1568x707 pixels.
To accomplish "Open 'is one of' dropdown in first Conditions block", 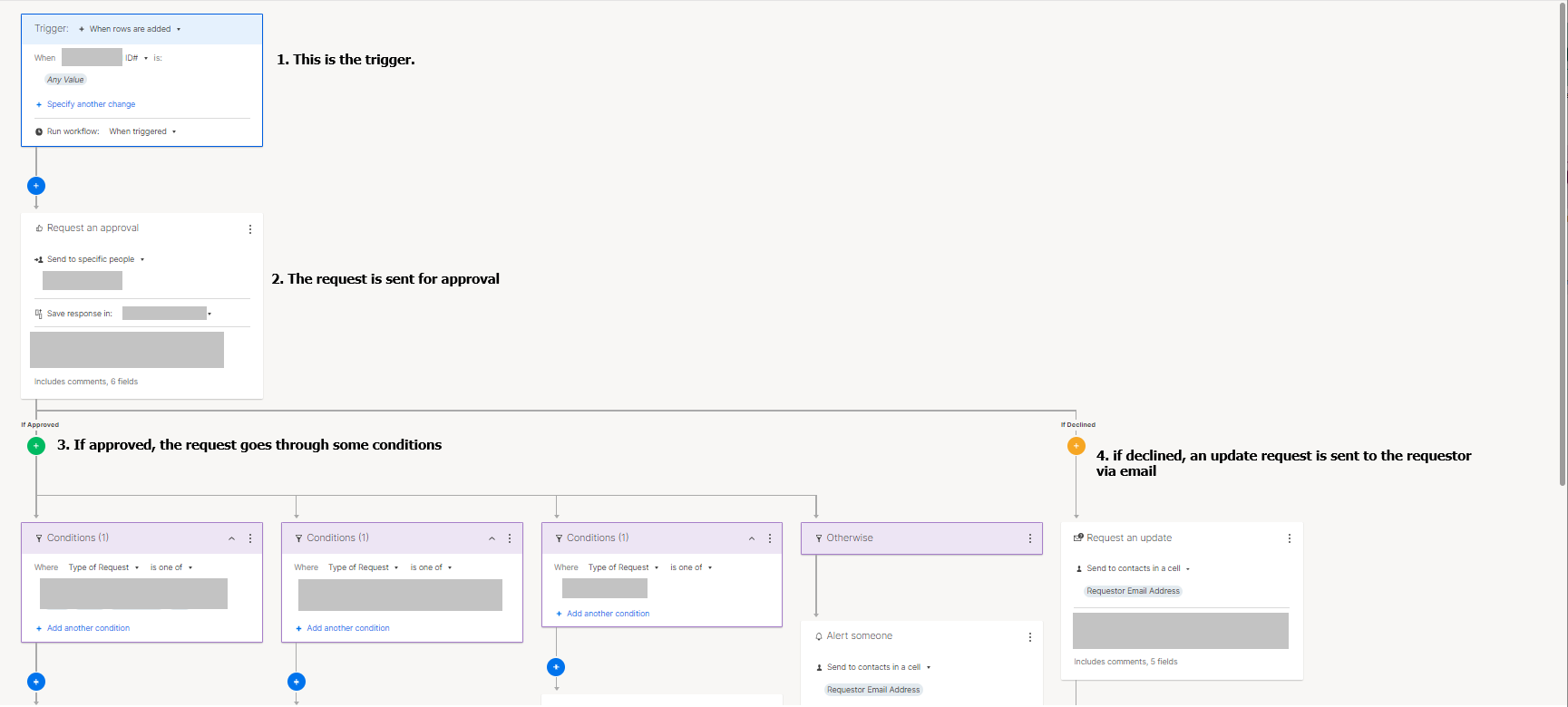I will pos(171,567).
